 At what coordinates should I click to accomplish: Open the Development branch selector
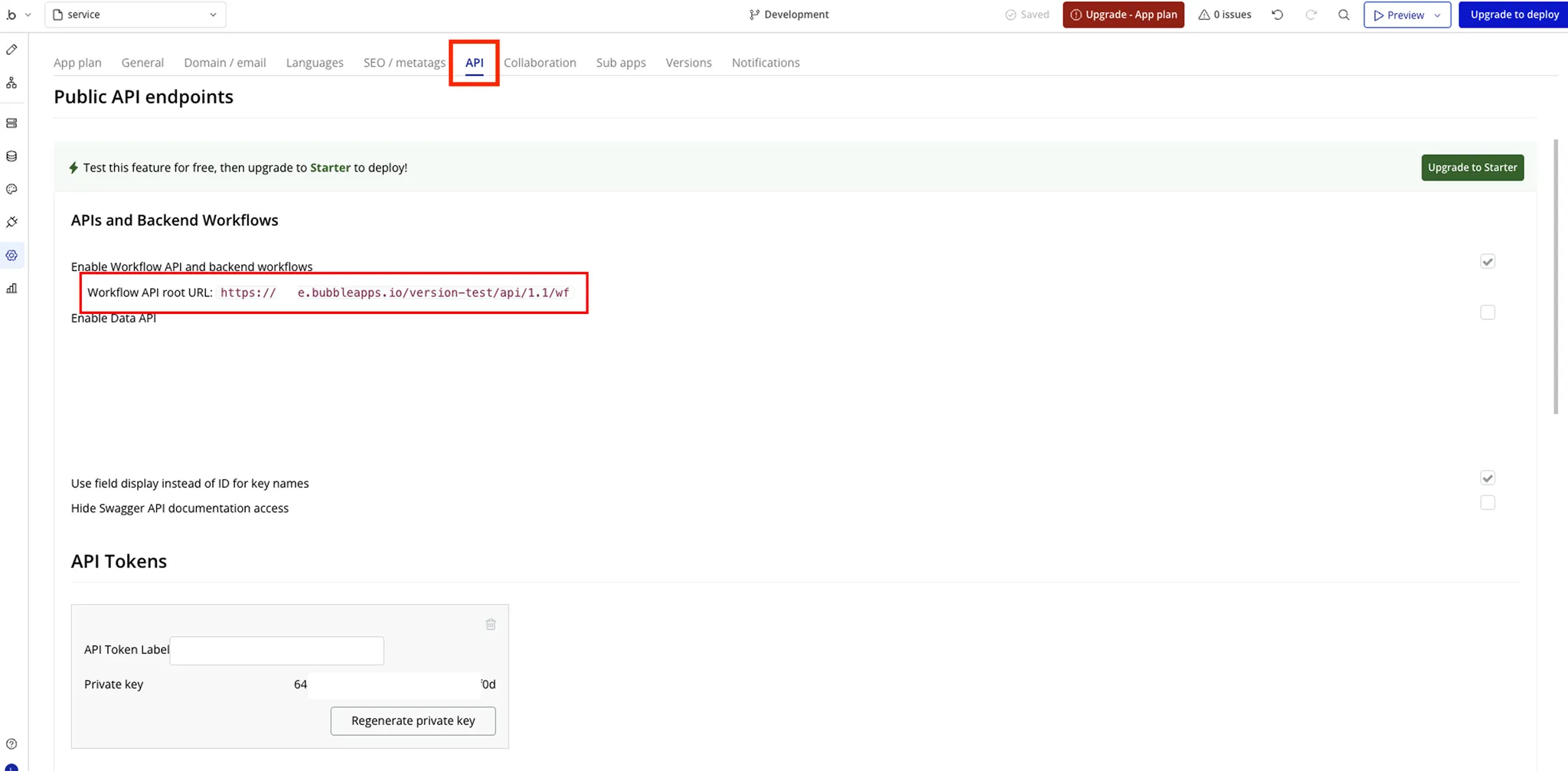pyautogui.click(x=789, y=15)
